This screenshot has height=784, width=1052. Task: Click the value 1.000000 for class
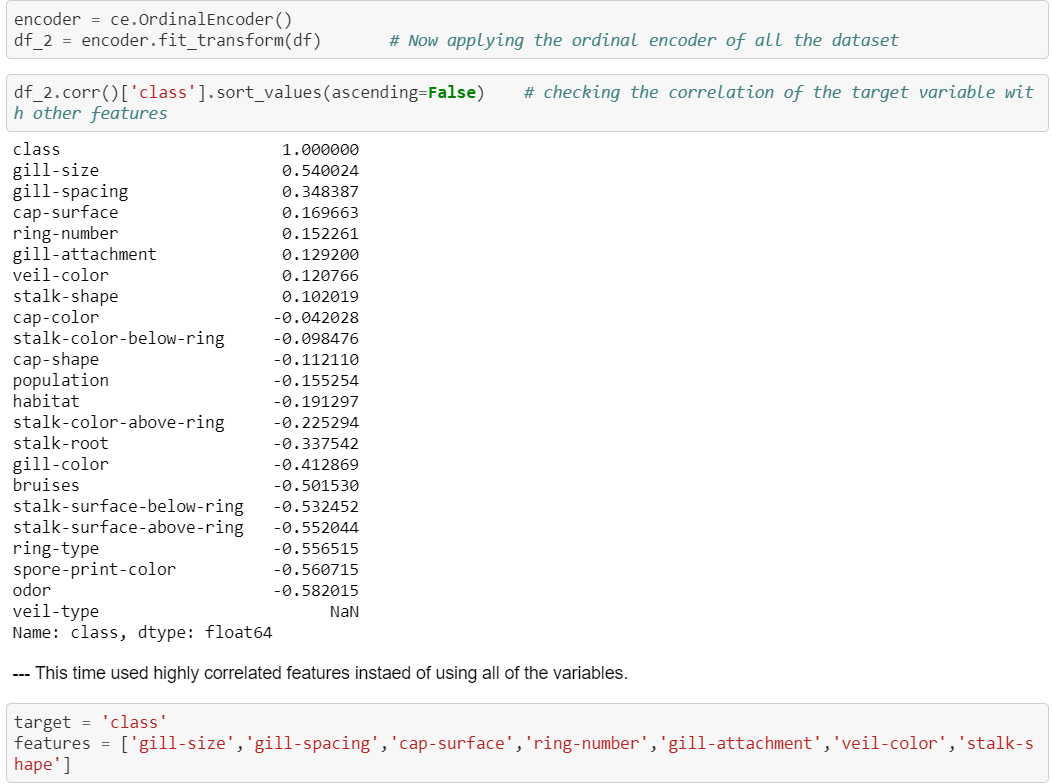pos(320,150)
